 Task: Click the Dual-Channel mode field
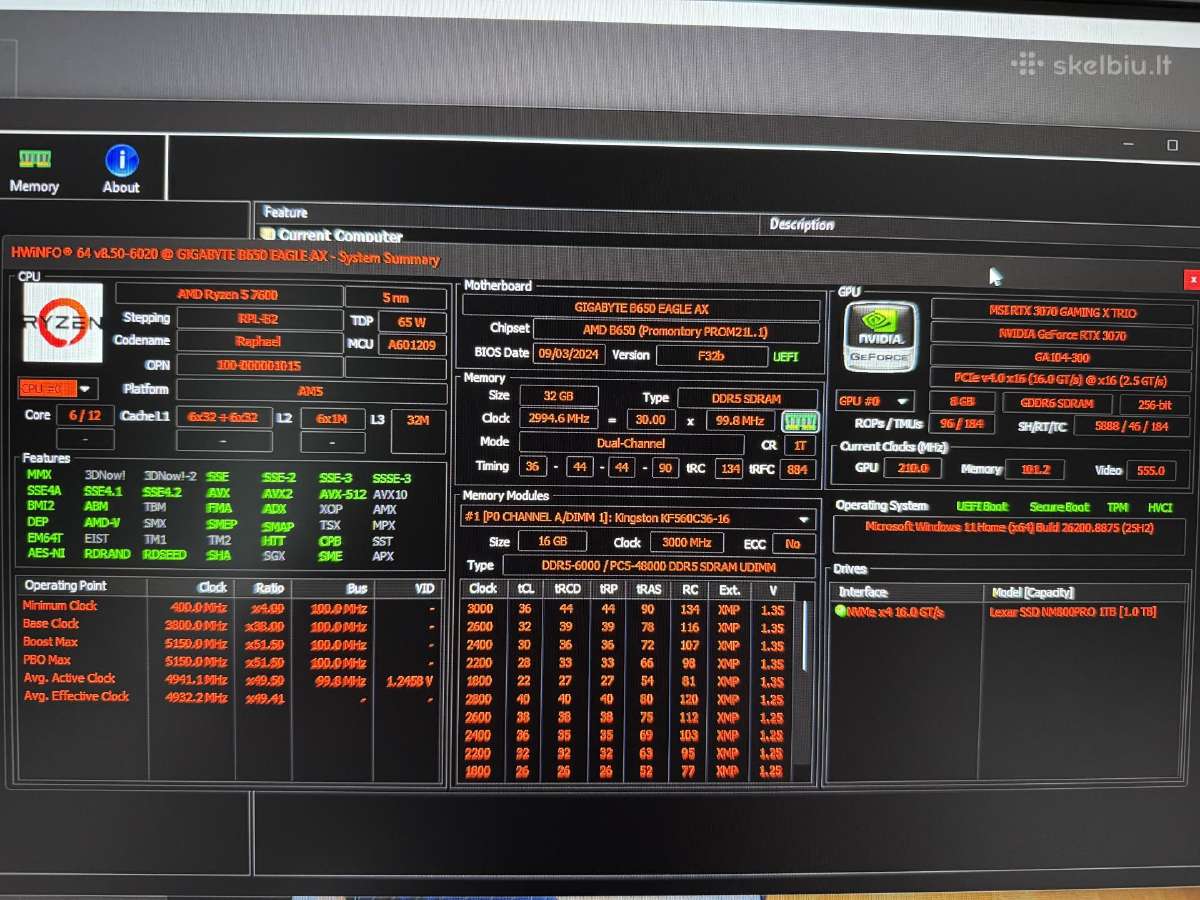click(631, 442)
